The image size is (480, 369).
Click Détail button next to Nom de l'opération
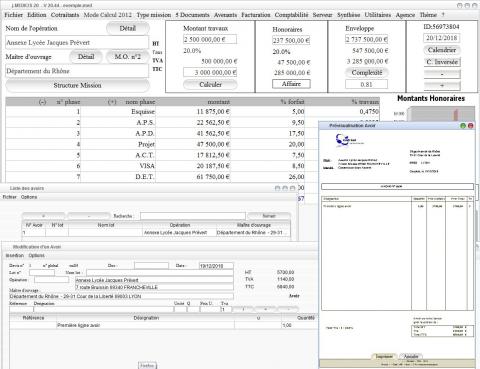(128, 29)
